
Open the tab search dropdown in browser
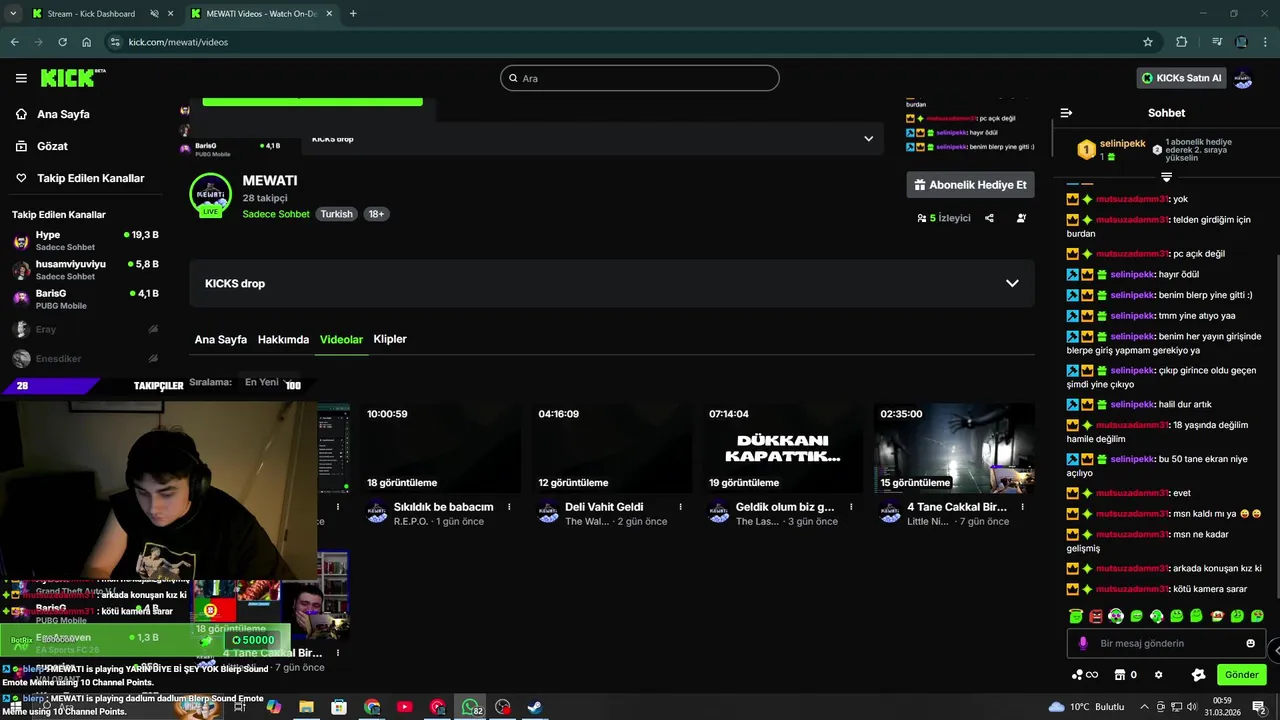[x=13, y=14]
